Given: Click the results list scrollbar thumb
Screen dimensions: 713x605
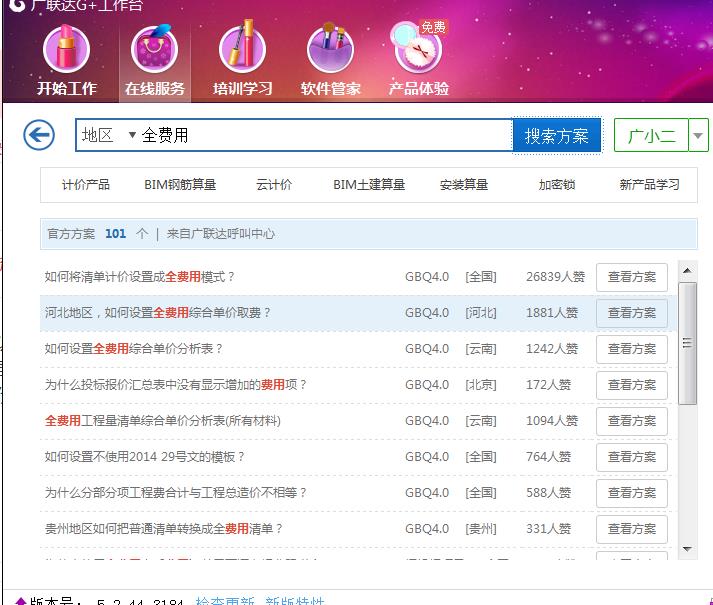Looking at the screenshot, I should point(687,343).
